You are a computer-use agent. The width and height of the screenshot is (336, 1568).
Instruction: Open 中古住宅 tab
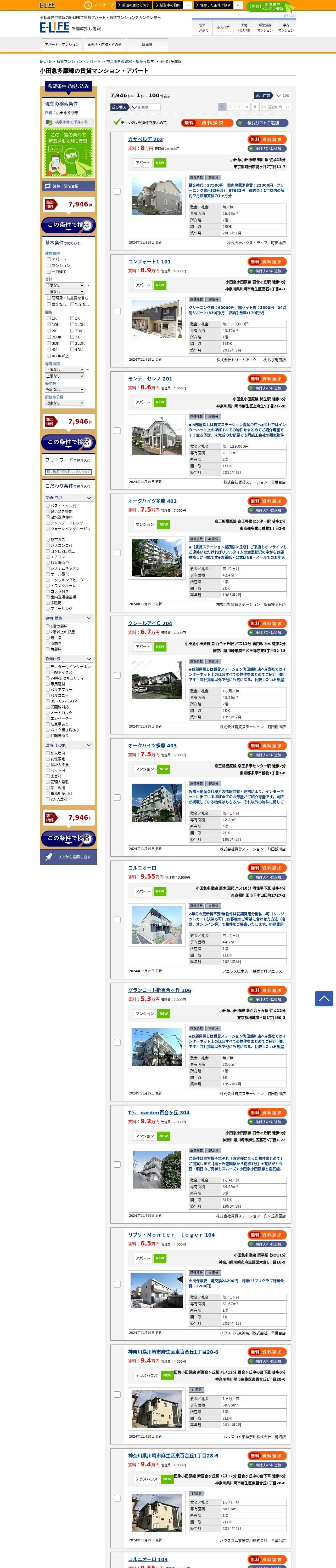click(223, 27)
